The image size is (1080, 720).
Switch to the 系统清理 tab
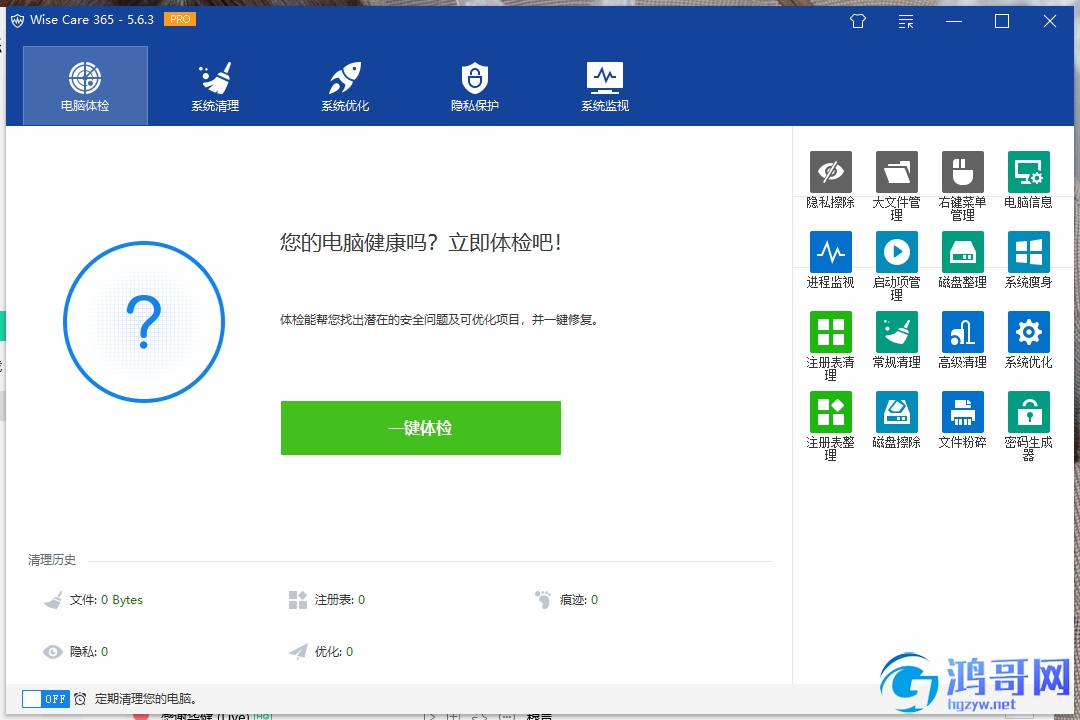215,85
